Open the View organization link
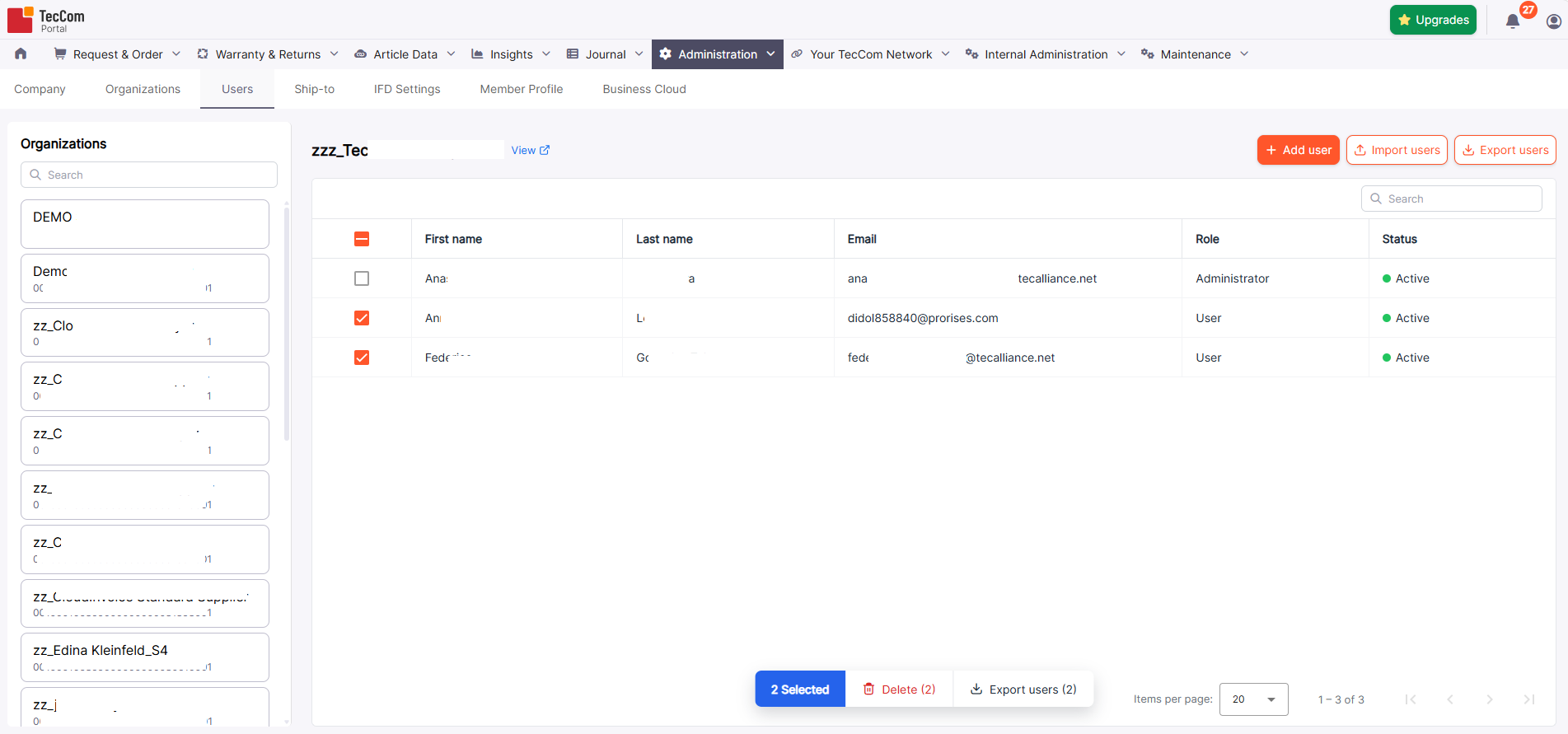1568x734 pixels. pyautogui.click(x=531, y=150)
